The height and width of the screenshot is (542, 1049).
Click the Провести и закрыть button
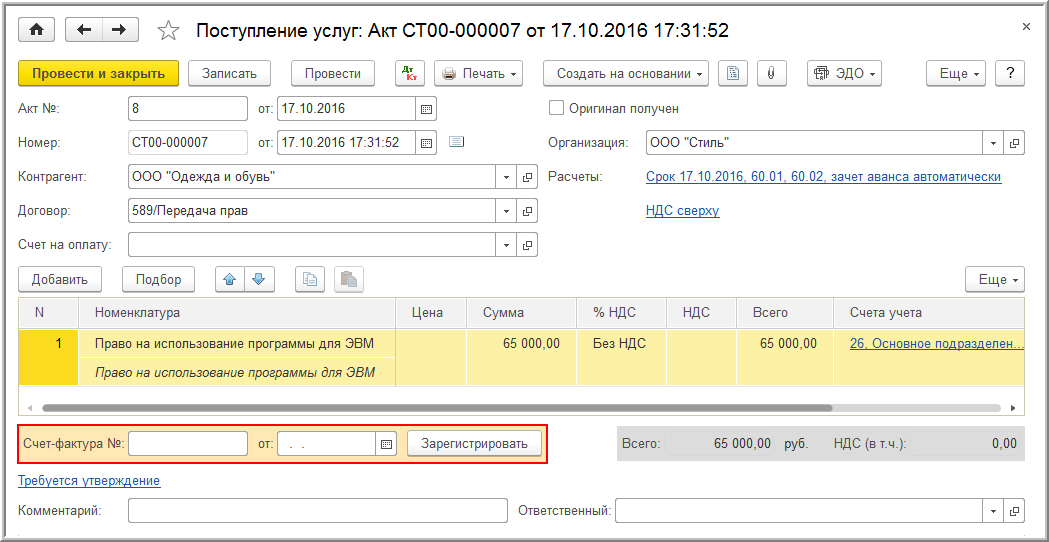point(98,73)
